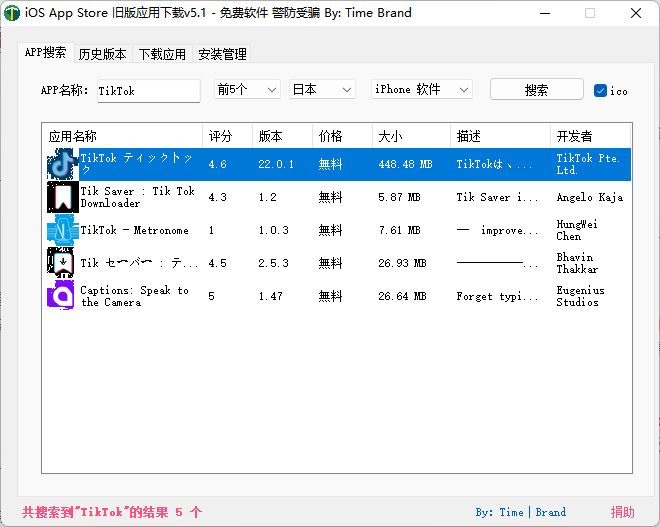The width and height of the screenshot is (660, 527).
Task: Click the 448.48 MB size cell
Action: 405,164
